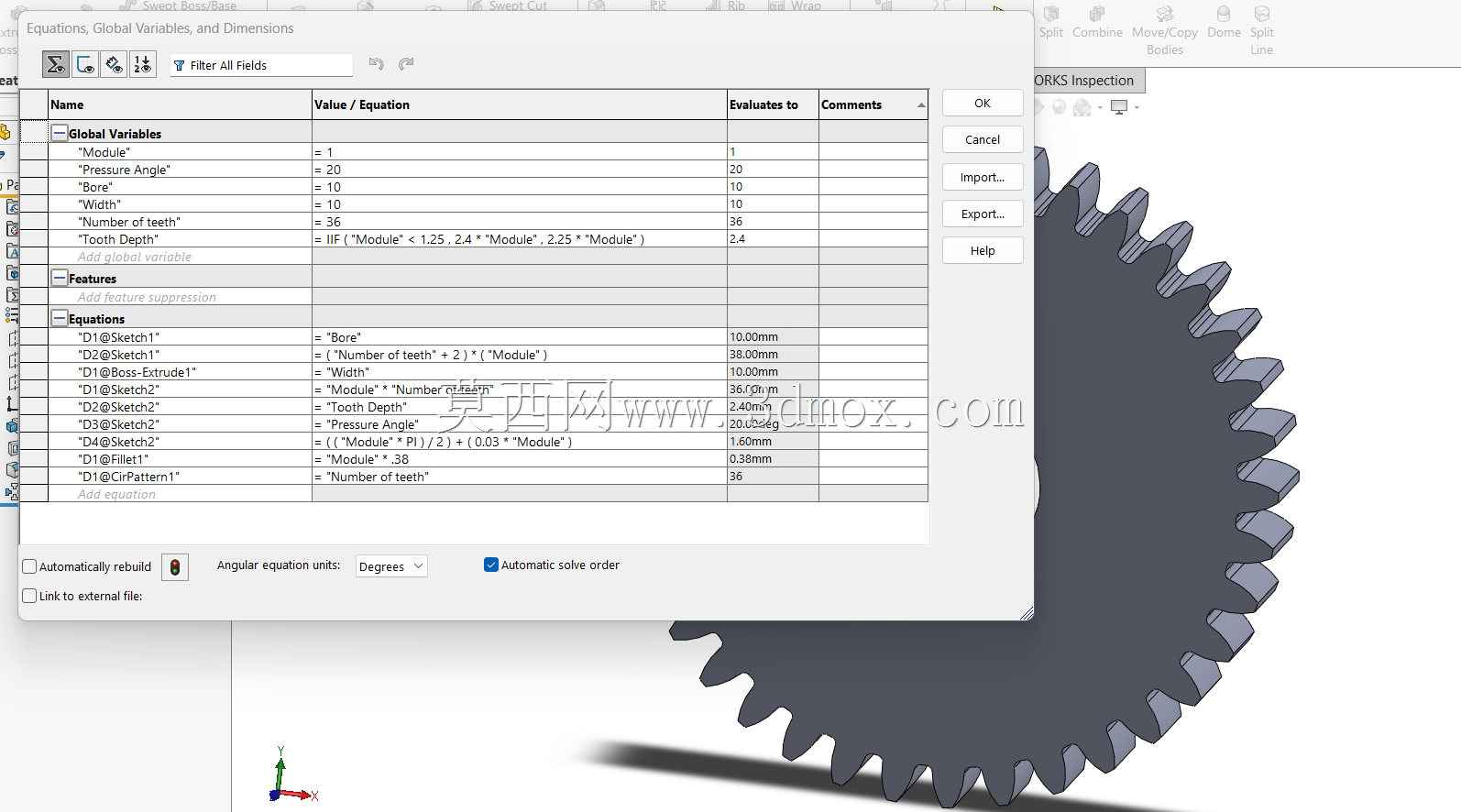Click the "Module" * .38 equation cell
1461x812 pixels.
point(520,459)
